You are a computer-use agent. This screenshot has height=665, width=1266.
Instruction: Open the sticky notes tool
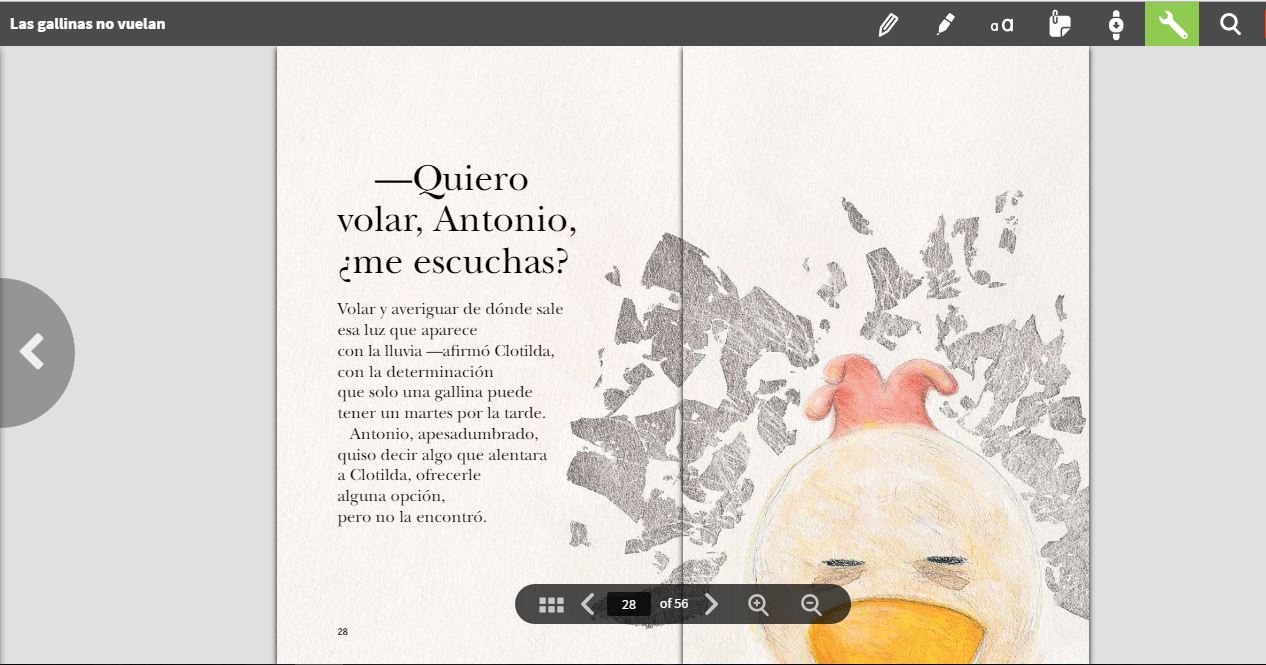pyautogui.click(x=1059, y=24)
